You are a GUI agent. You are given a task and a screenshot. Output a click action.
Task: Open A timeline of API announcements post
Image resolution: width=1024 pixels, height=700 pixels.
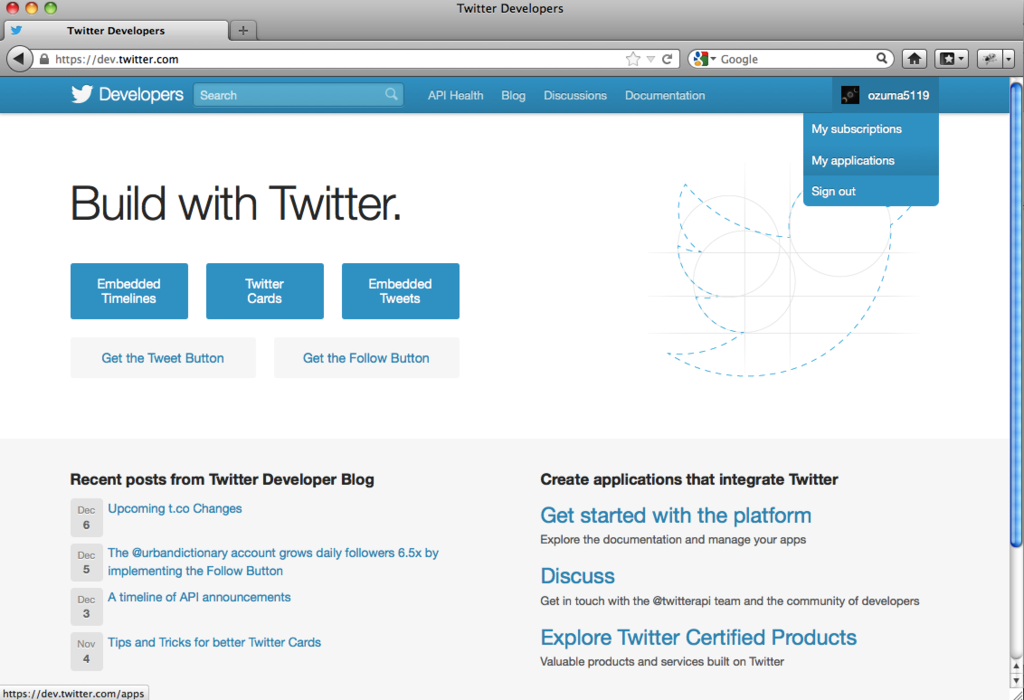[x=199, y=597]
